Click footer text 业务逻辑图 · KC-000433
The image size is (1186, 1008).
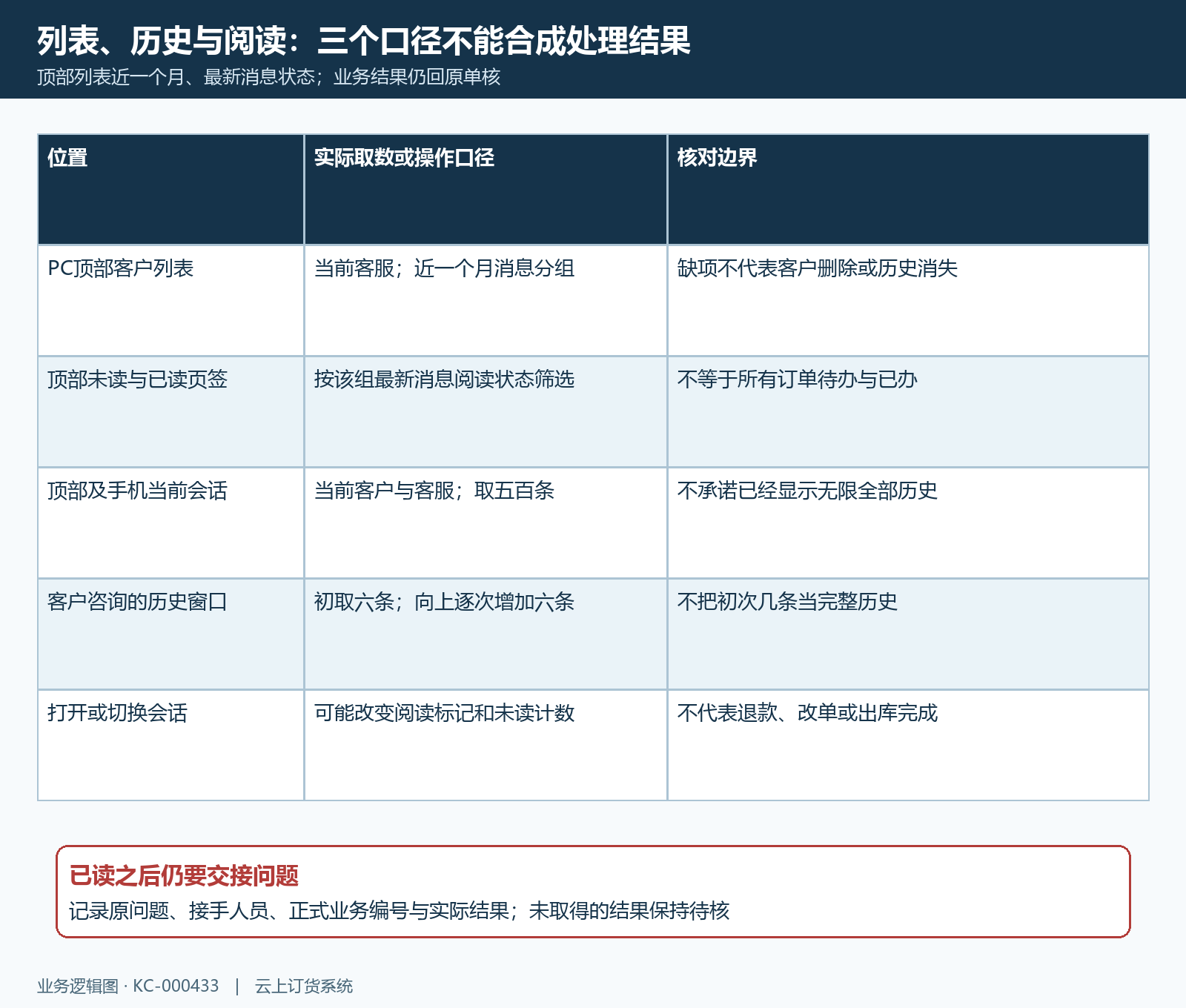(x=128, y=987)
